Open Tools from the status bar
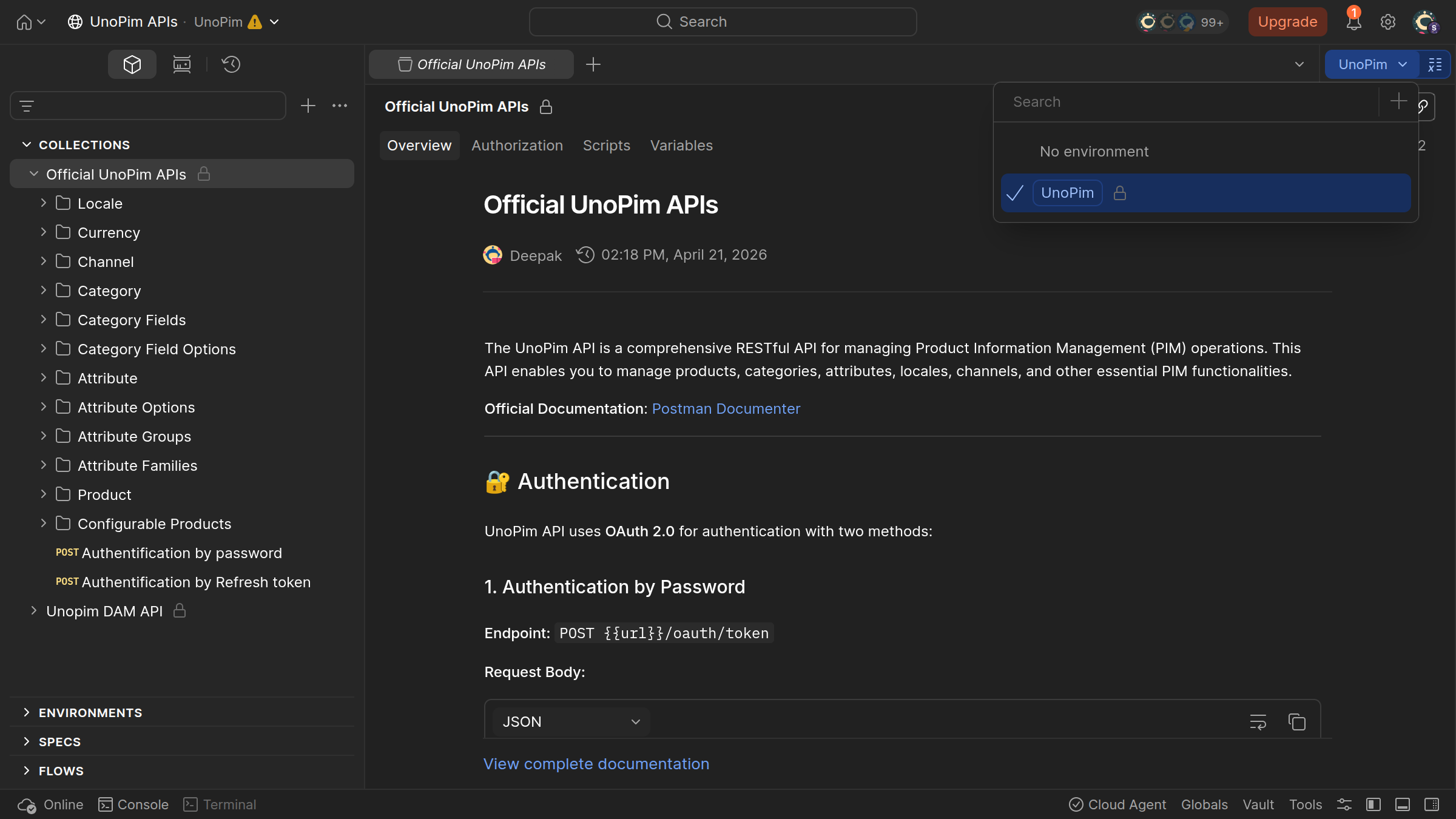 (x=1306, y=804)
